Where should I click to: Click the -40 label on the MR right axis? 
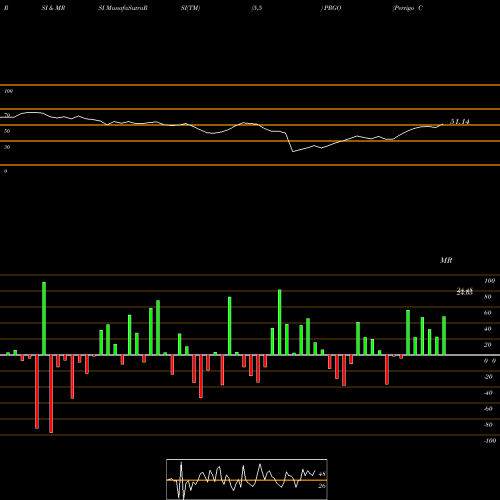click(488, 393)
